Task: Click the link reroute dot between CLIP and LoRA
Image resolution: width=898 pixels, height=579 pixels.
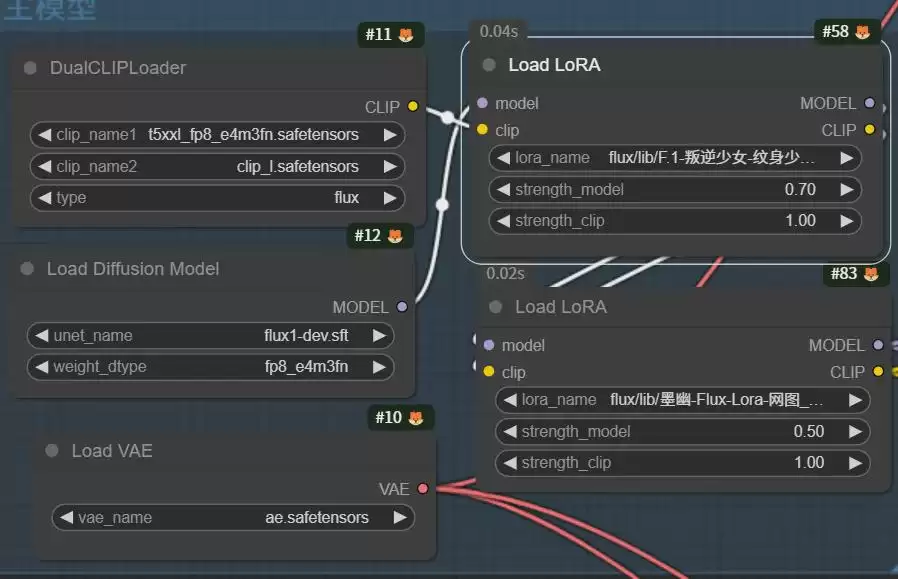Action: pyautogui.click(x=448, y=117)
